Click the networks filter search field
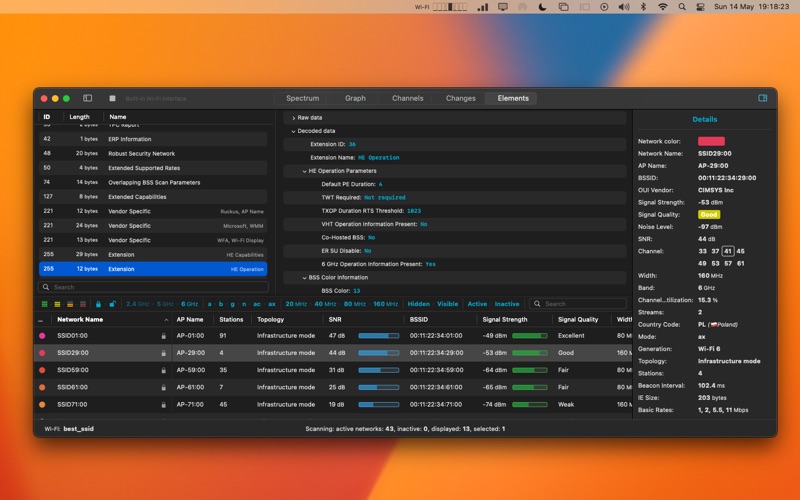 pyautogui.click(x=578, y=304)
